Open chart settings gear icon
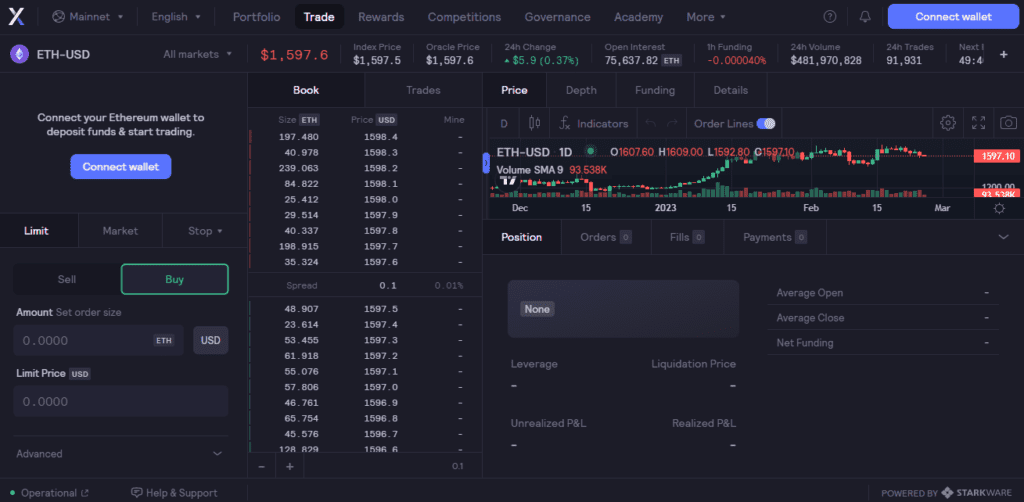The width and height of the screenshot is (1024, 502). coord(948,123)
